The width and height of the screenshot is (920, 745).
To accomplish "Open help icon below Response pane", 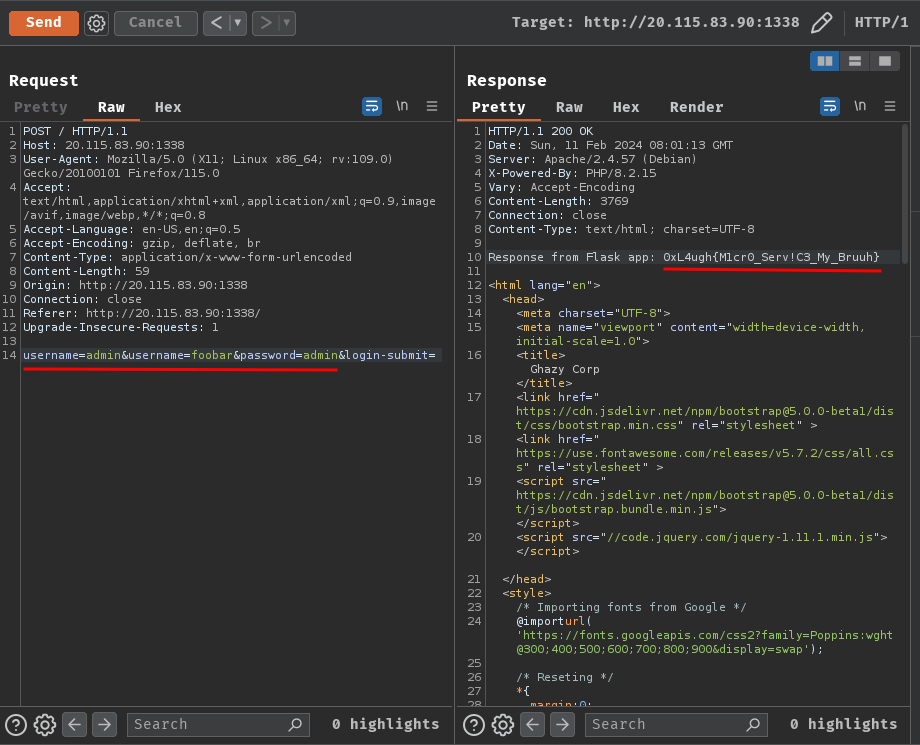I will pos(474,725).
